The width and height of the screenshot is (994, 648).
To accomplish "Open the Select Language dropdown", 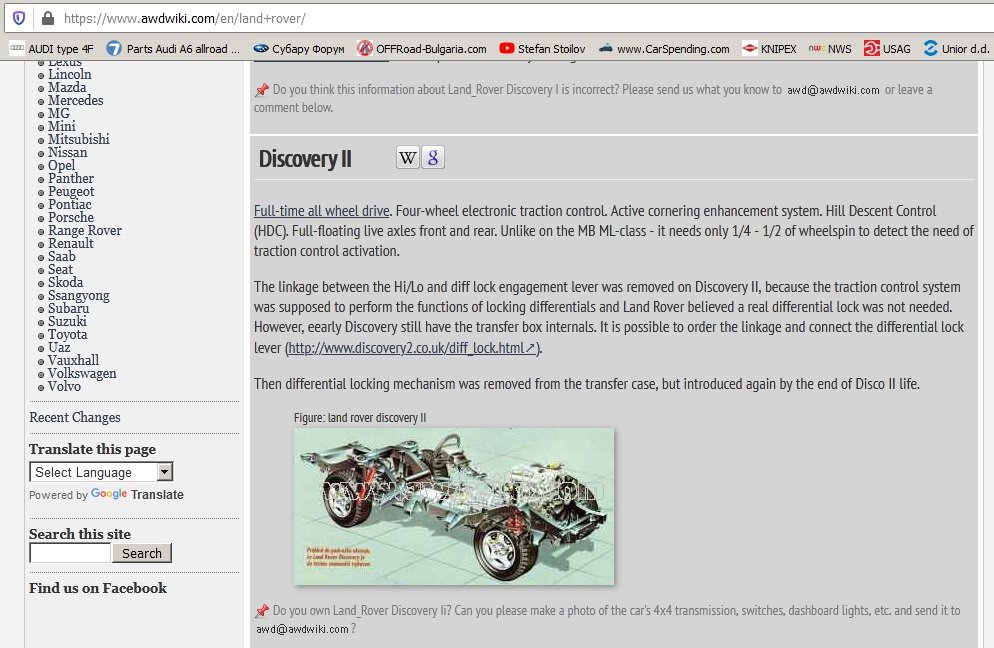I will coord(101,472).
